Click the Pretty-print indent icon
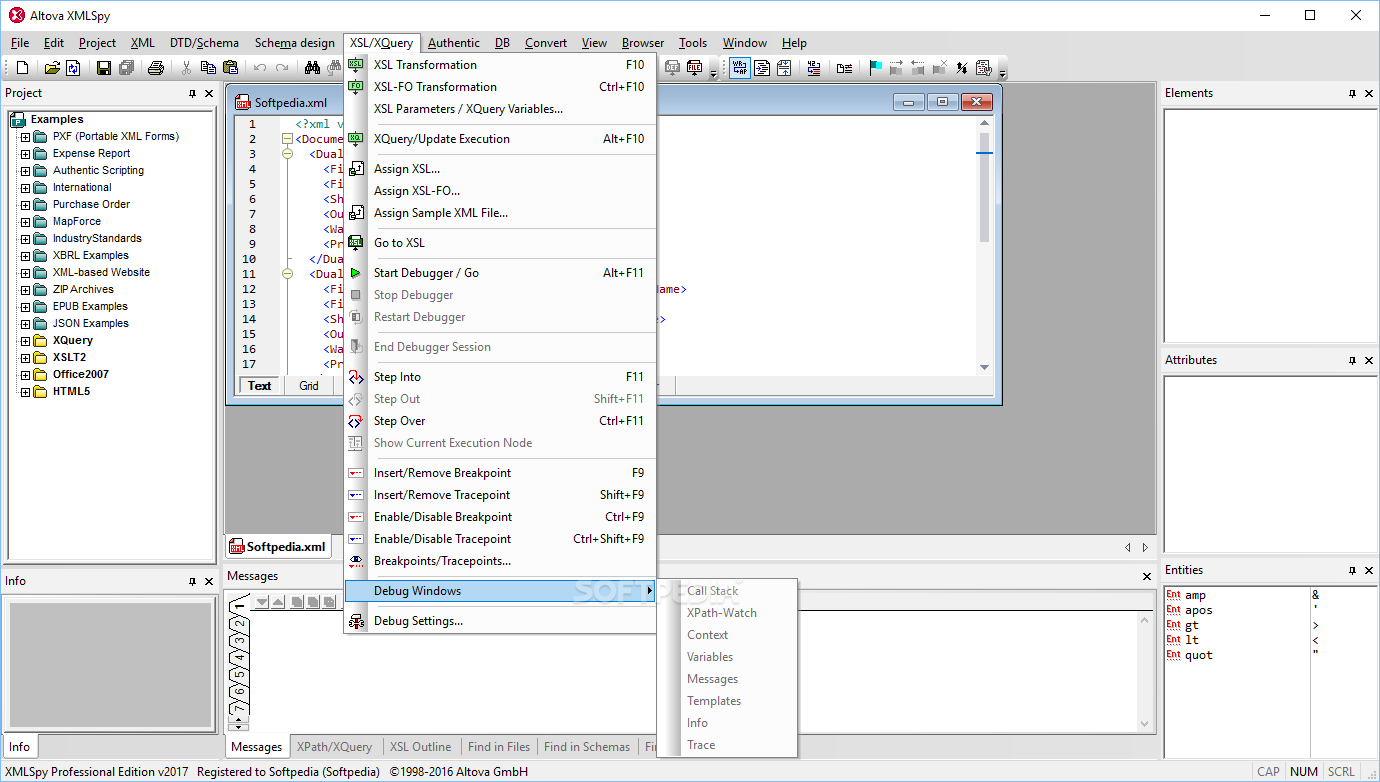This screenshot has width=1380, height=782. click(762, 68)
